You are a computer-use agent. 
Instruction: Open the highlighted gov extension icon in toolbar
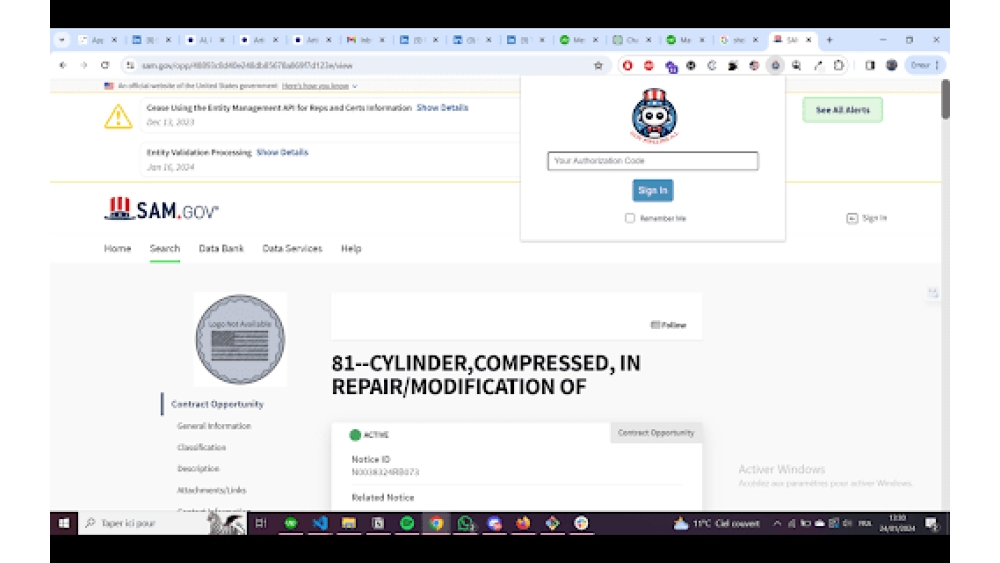tap(775, 65)
